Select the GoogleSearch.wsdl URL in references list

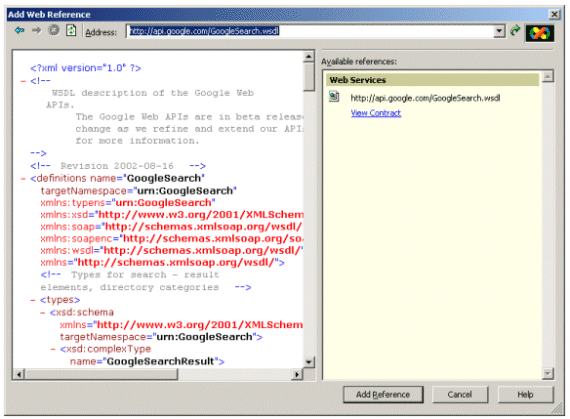tap(425, 98)
